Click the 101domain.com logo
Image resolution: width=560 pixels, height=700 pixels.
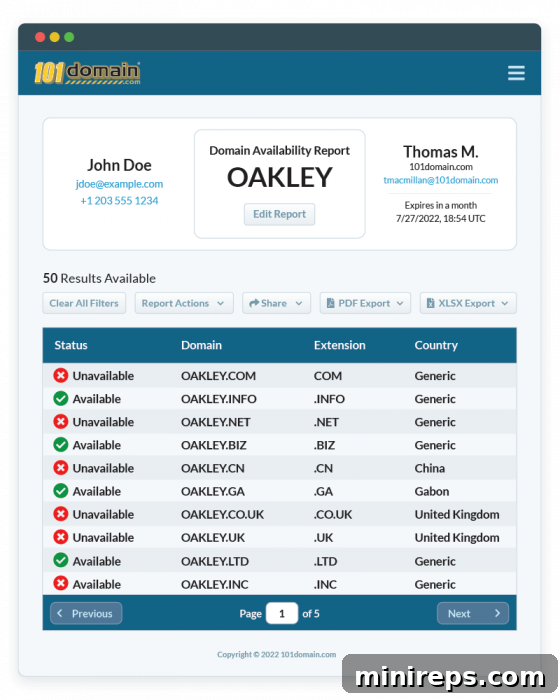coord(88,73)
